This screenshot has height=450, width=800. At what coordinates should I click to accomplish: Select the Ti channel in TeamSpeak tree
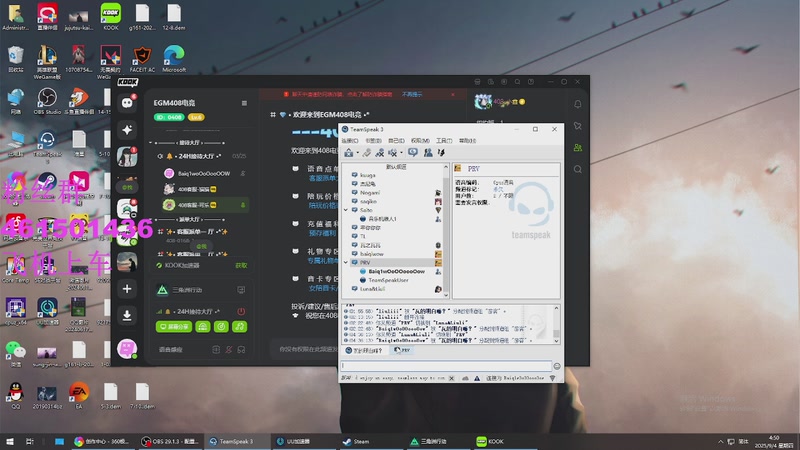click(363, 236)
